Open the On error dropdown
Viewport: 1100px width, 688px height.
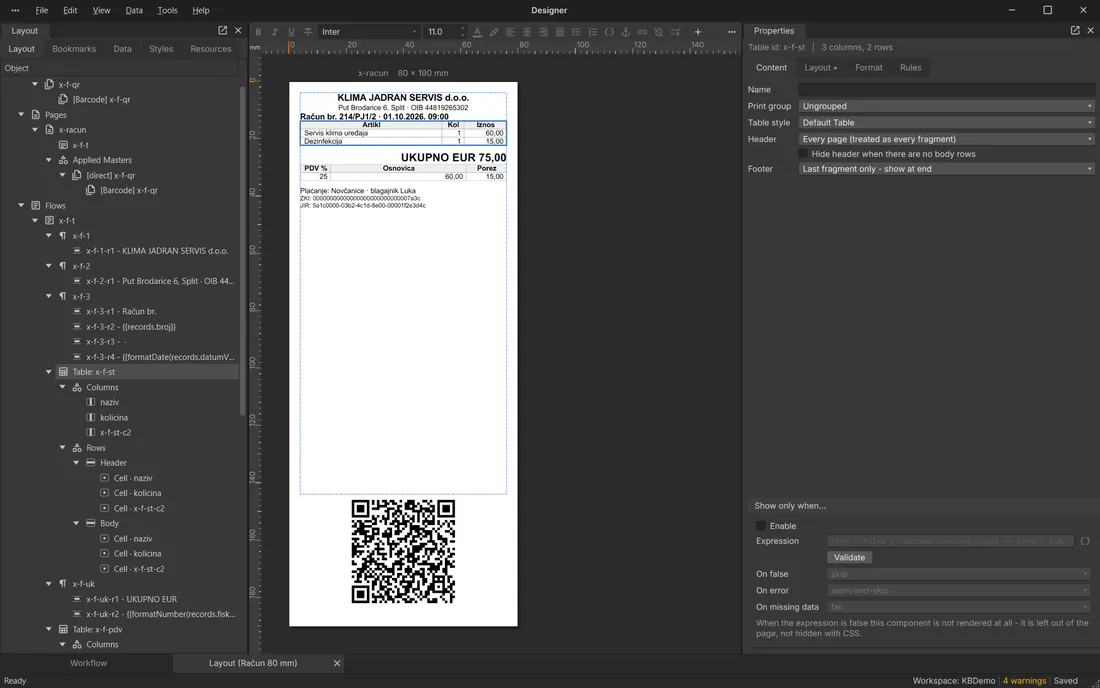[x=959, y=591]
